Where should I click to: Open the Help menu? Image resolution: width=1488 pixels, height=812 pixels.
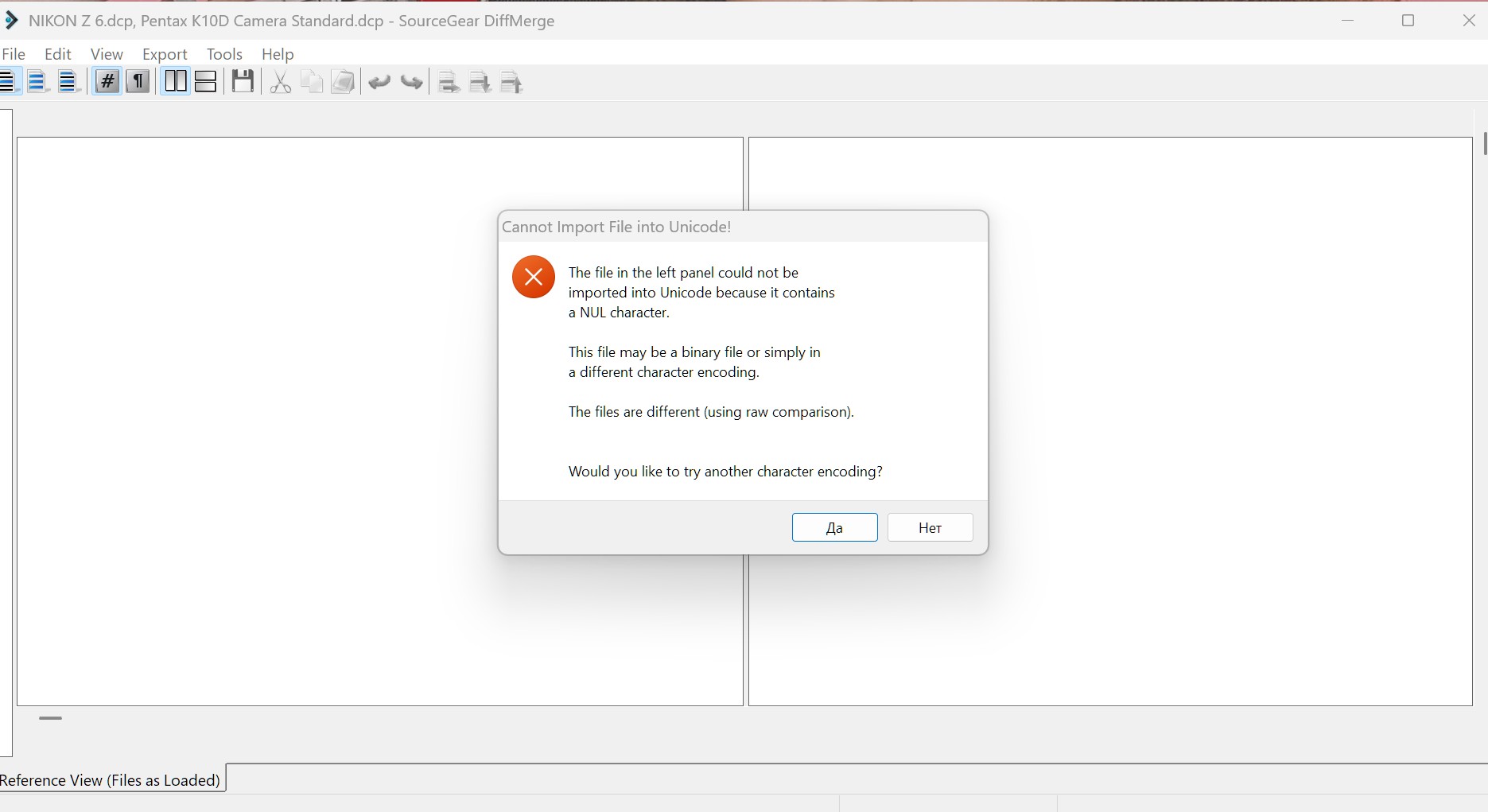tap(278, 54)
